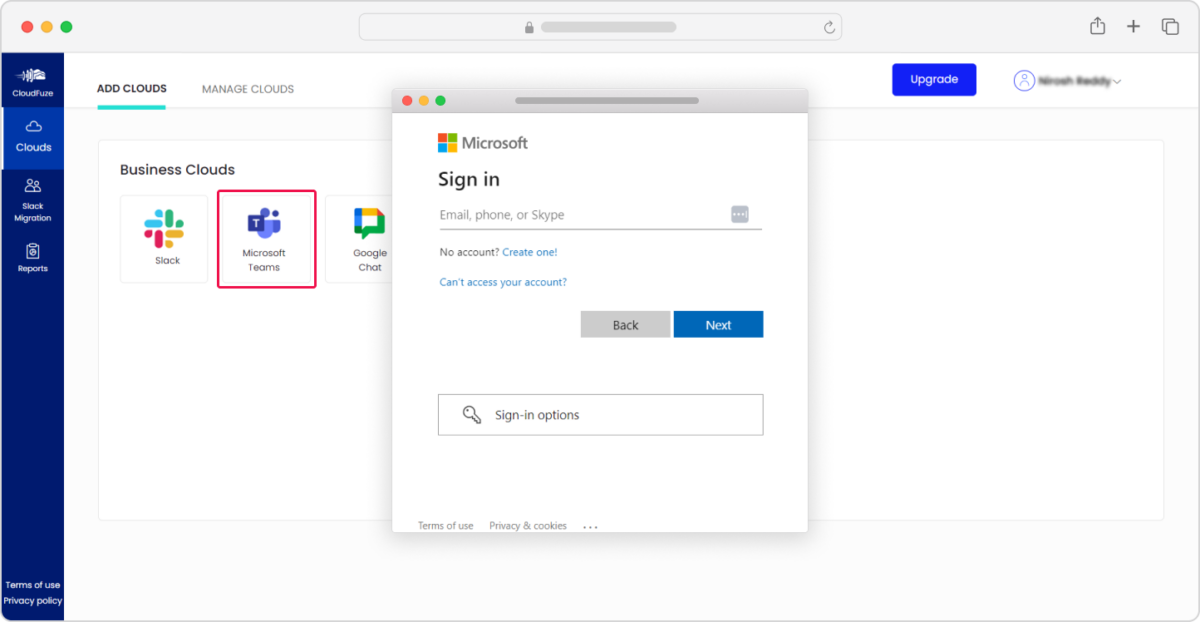Open the ellipsis menu at dialog bottom
The image size is (1200, 622).
click(x=590, y=524)
